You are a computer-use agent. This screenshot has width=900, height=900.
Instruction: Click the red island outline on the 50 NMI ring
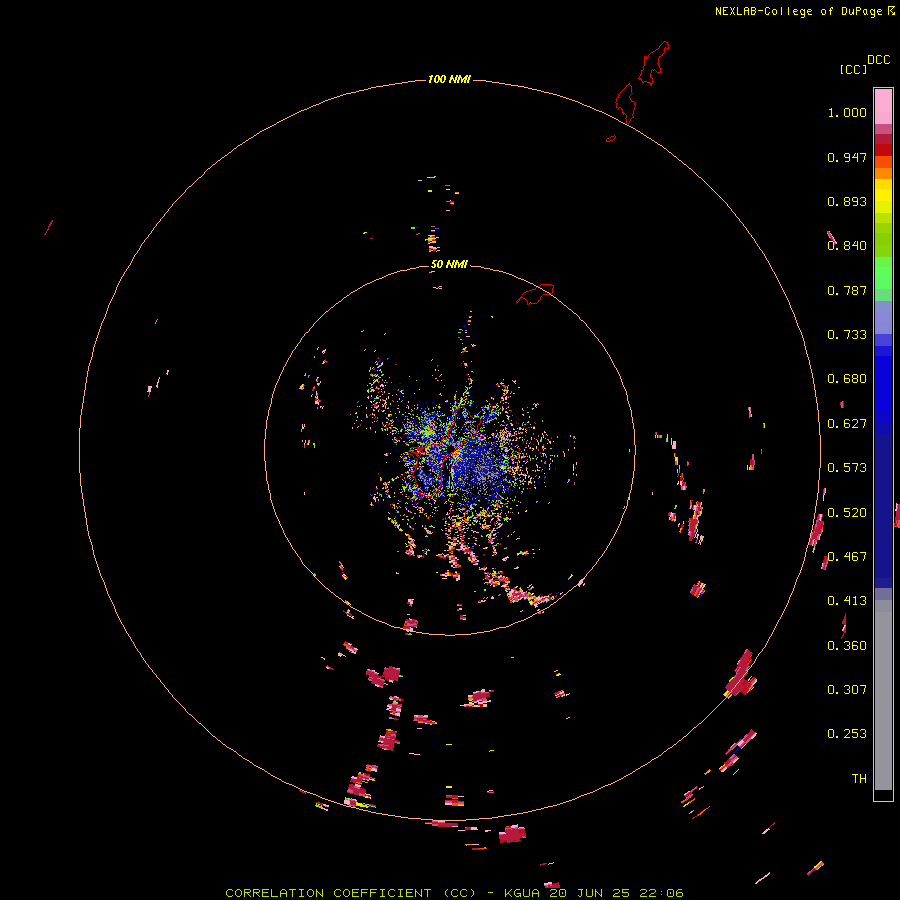point(535,294)
